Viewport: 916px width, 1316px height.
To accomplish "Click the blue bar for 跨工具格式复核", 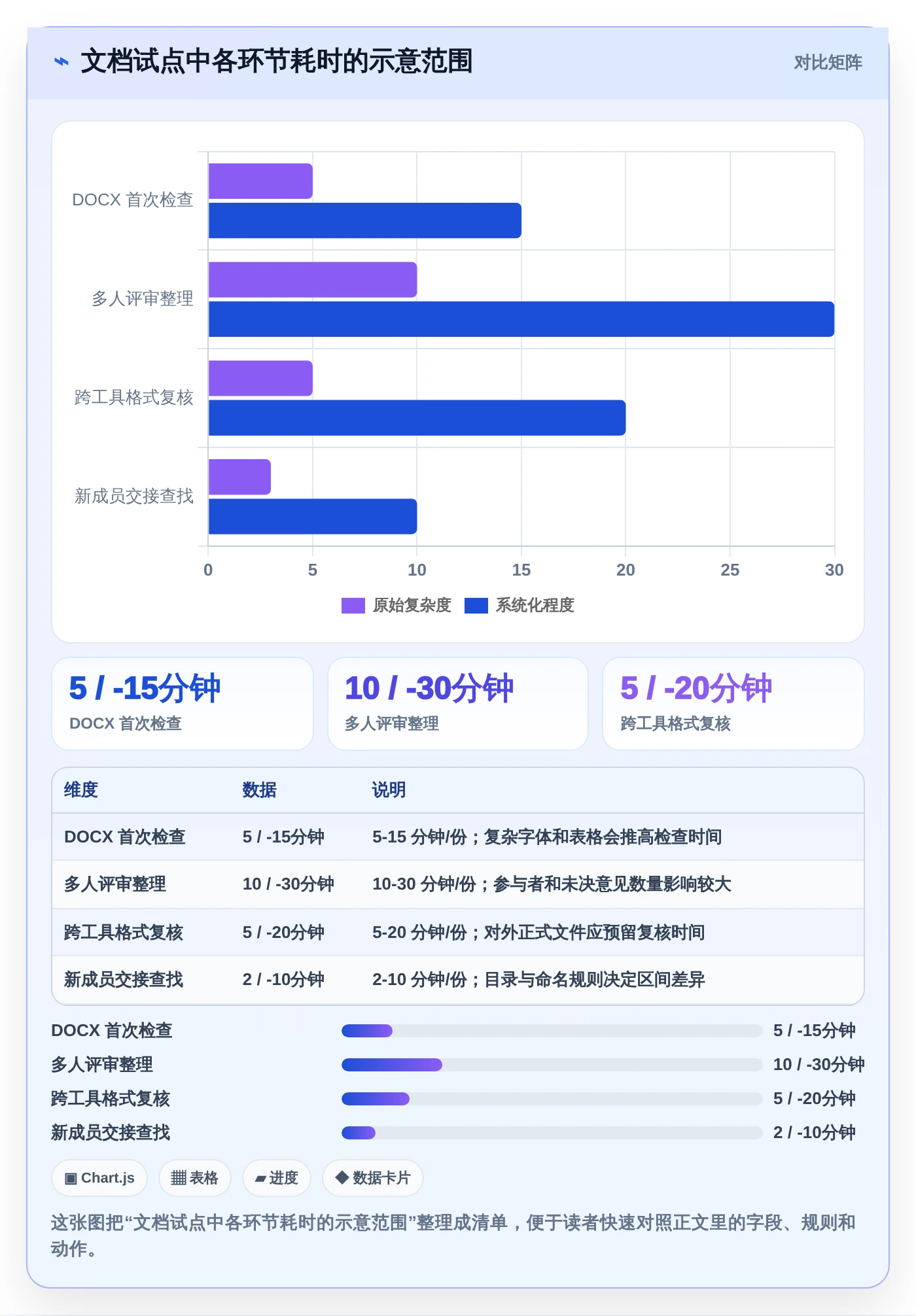I will pyautogui.click(x=417, y=418).
